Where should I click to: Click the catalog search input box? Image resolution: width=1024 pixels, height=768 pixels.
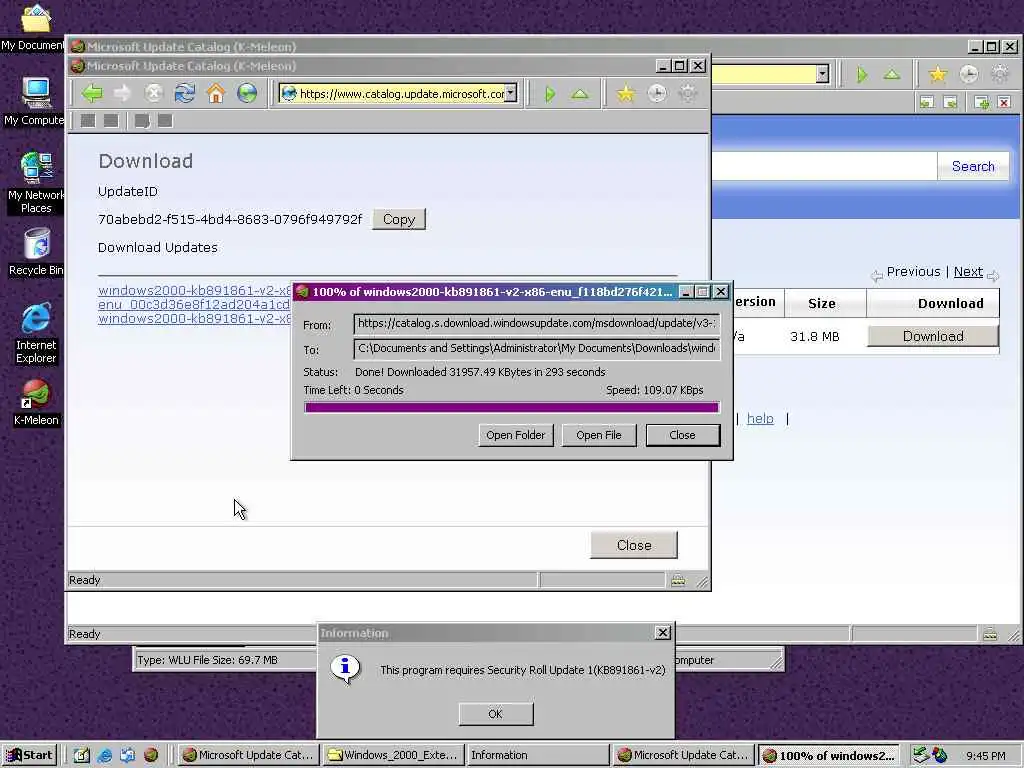click(824, 167)
